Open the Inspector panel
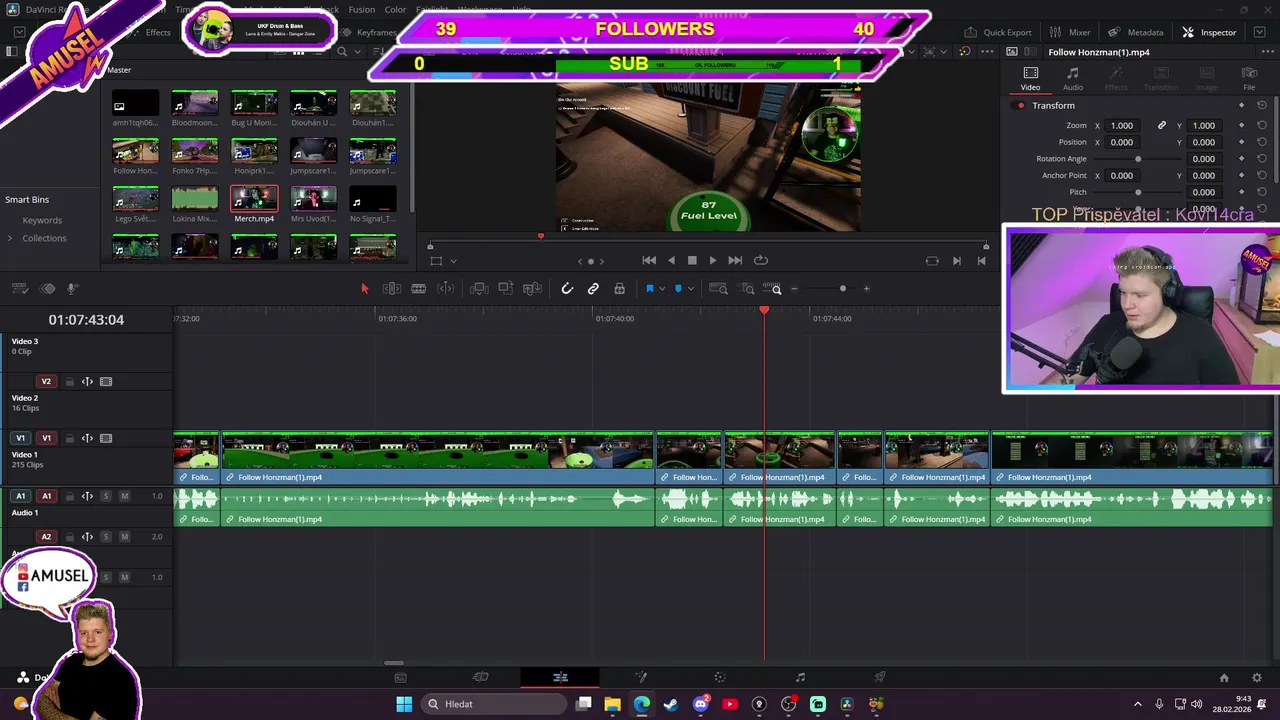This screenshot has width=1280, height=720. (1209, 32)
